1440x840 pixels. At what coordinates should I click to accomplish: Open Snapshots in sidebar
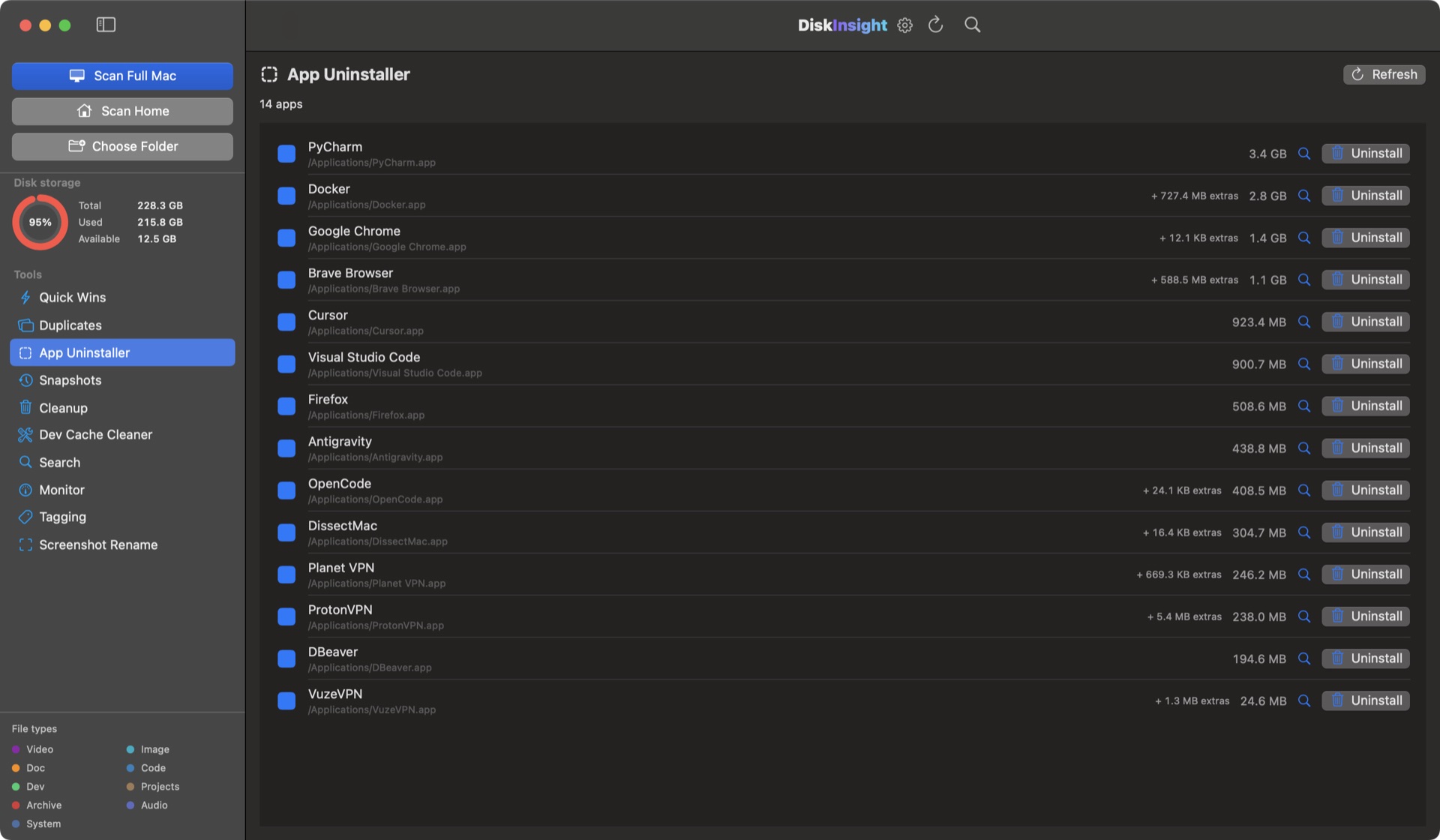click(x=122, y=380)
